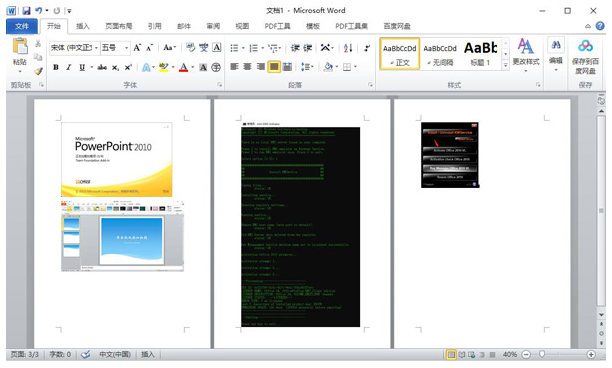
Task: Apply the yellow text highlight color
Action: pos(164,67)
